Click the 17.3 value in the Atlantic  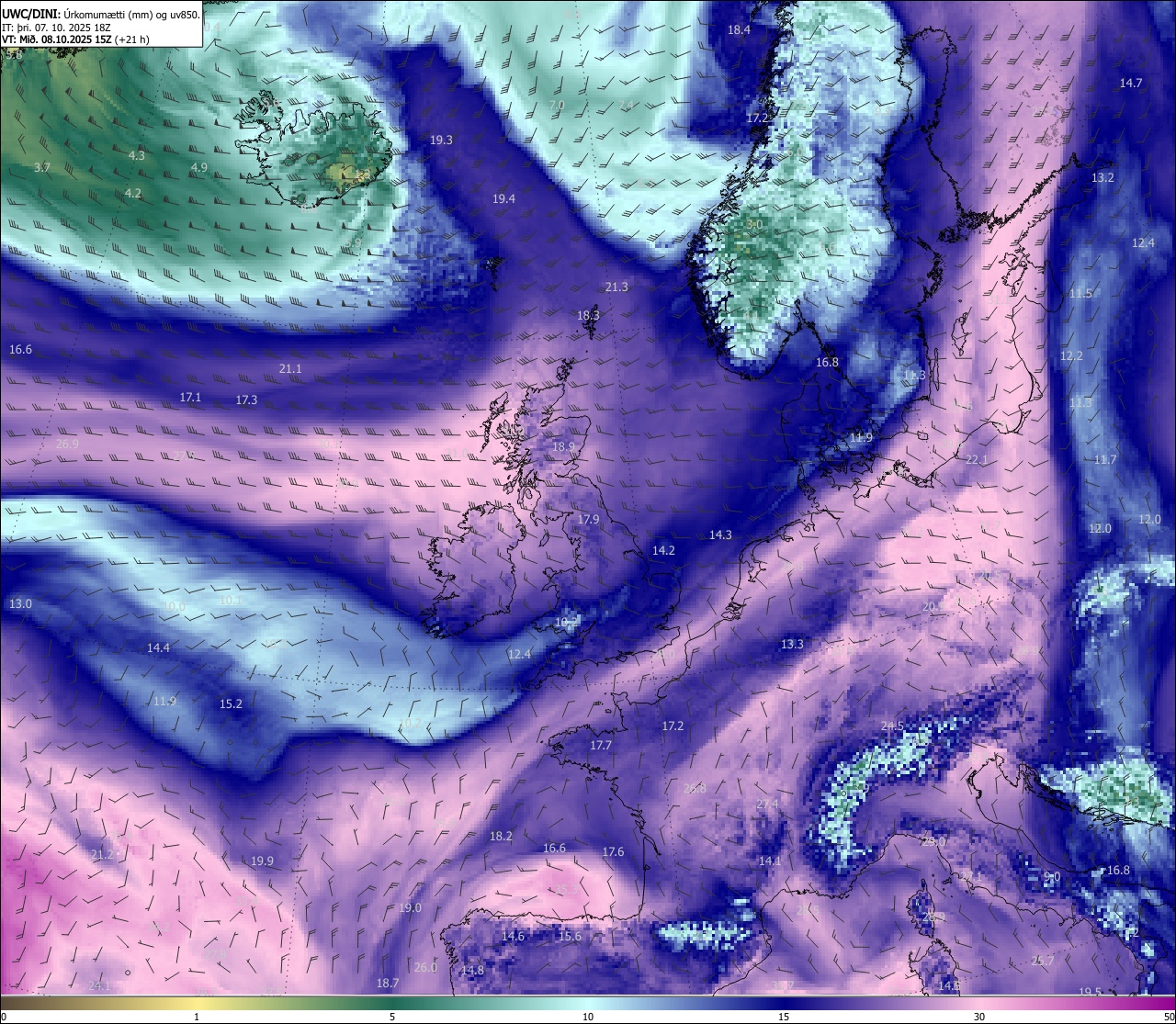[x=246, y=399]
